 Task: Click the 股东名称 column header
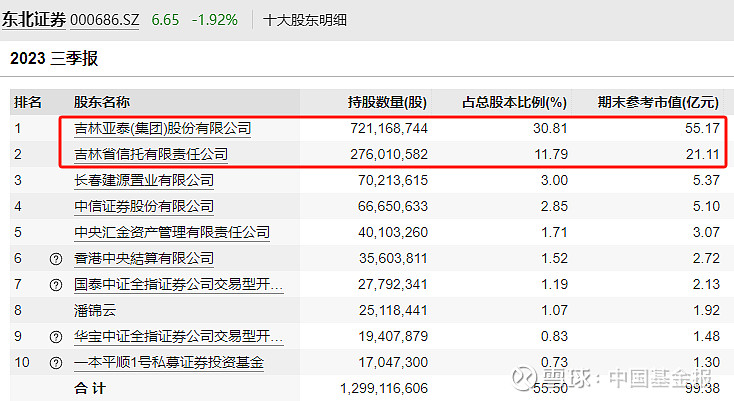[102, 102]
